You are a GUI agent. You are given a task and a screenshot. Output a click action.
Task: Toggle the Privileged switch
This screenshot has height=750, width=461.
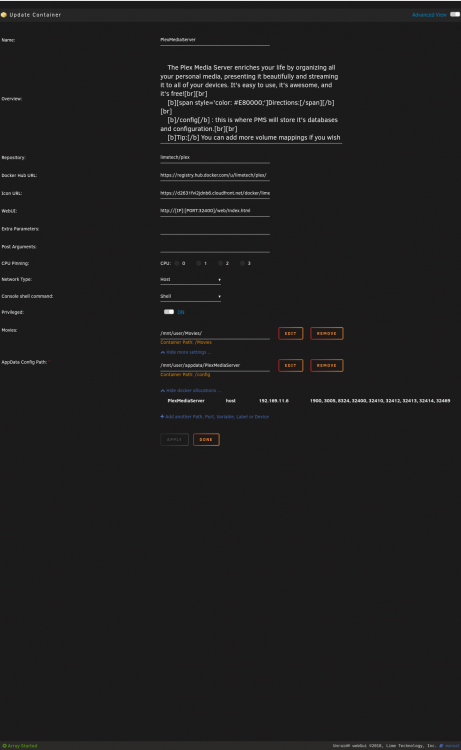pyautogui.click(x=169, y=312)
